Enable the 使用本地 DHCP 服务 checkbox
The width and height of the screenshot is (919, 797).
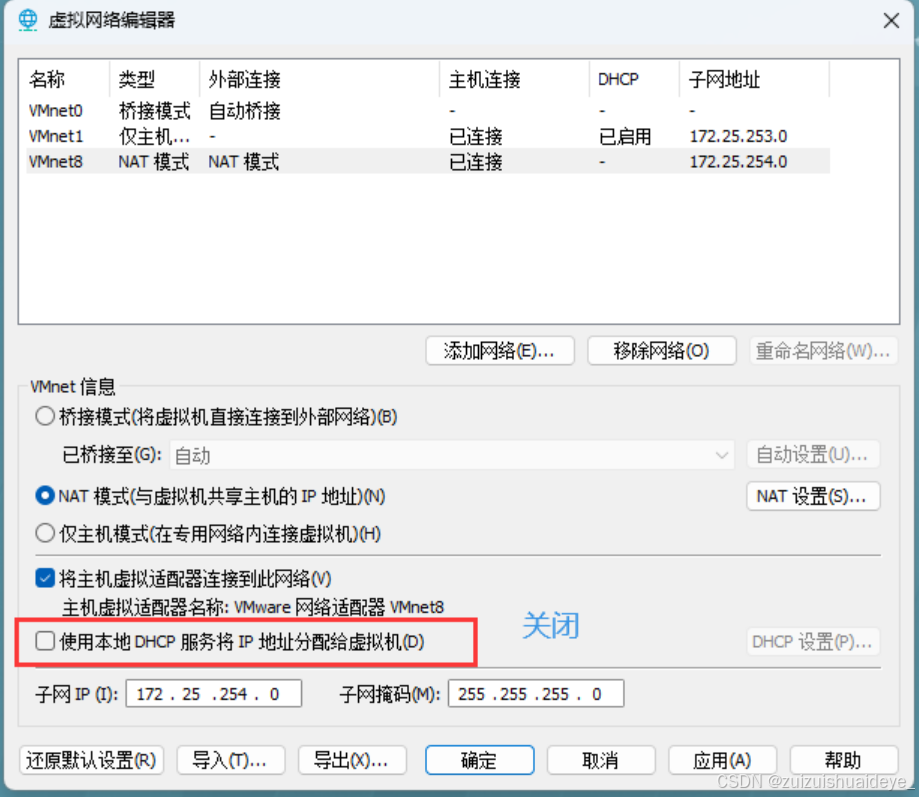(45, 641)
